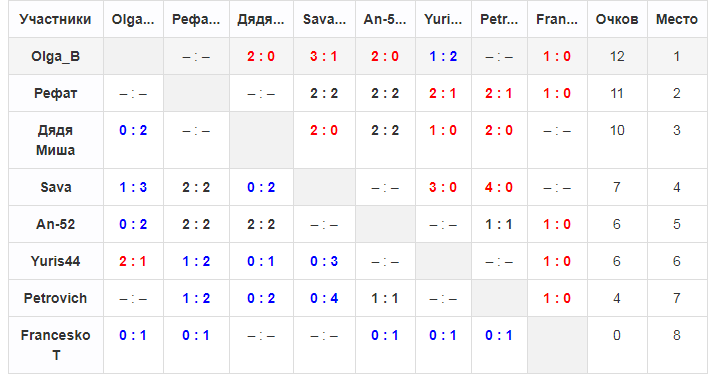Click the An-52 participant name
Viewport: 713px width, 380px height.
pyautogui.click(x=55, y=224)
